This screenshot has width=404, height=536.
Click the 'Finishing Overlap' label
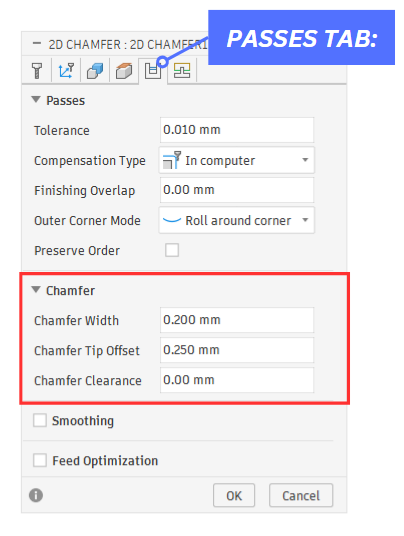coord(85,191)
